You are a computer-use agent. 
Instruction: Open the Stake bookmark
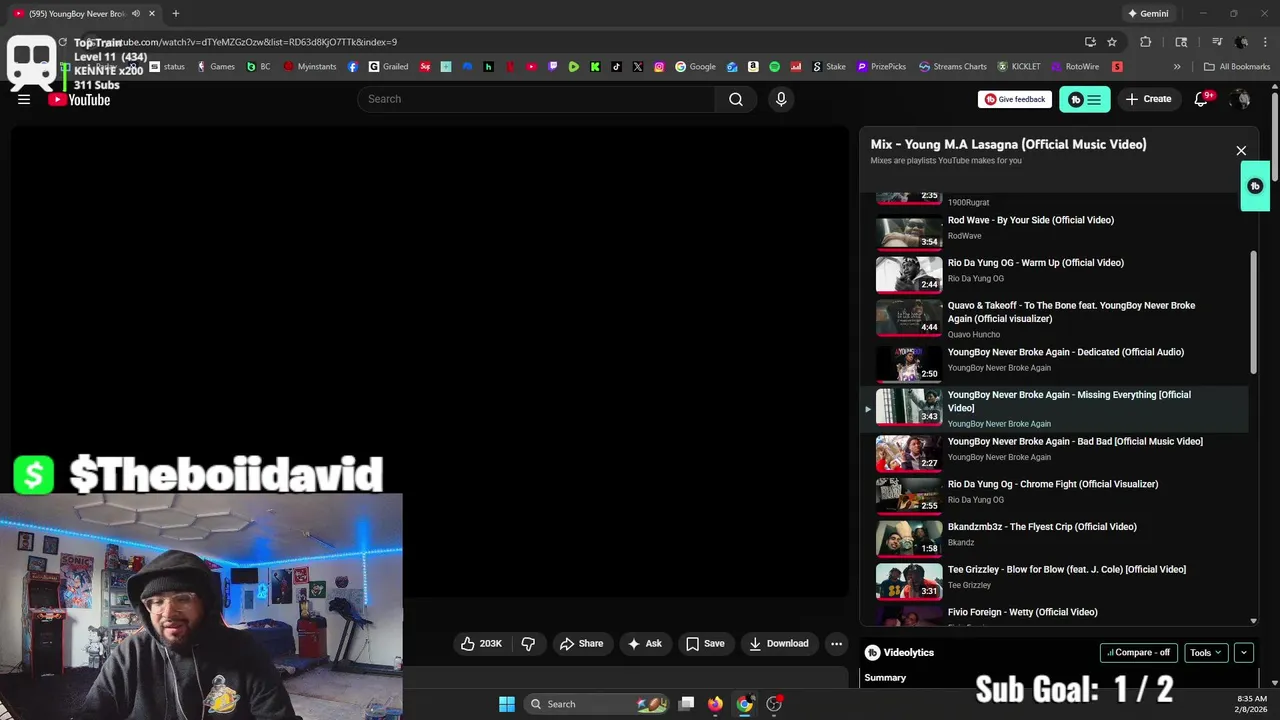coord(829,67)
